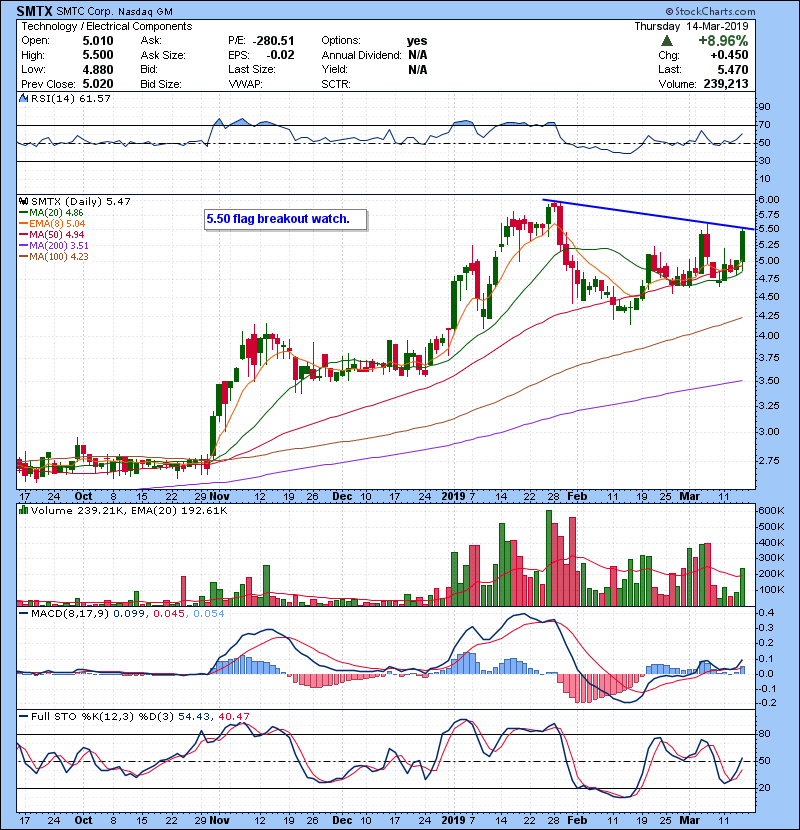
Task: Click the RSI(14) indicator icon
Action: point(23,98)
